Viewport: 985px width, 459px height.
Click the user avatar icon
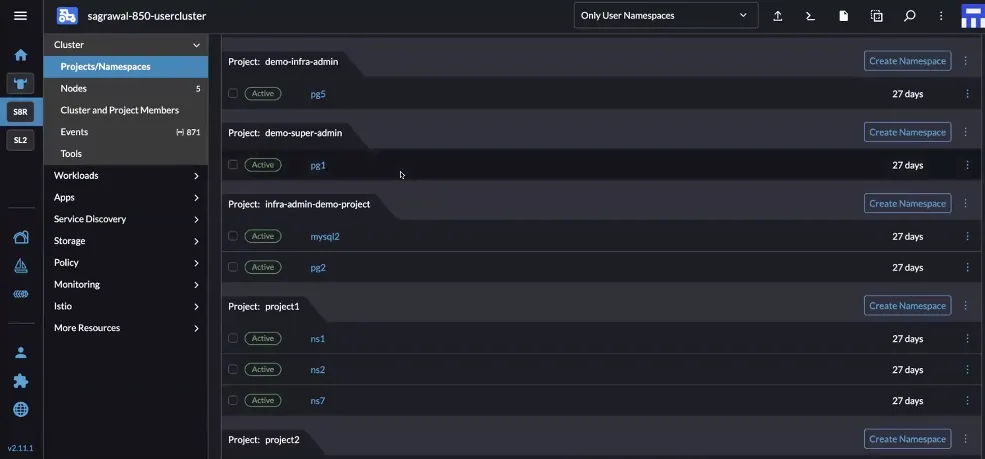[973, 16]
